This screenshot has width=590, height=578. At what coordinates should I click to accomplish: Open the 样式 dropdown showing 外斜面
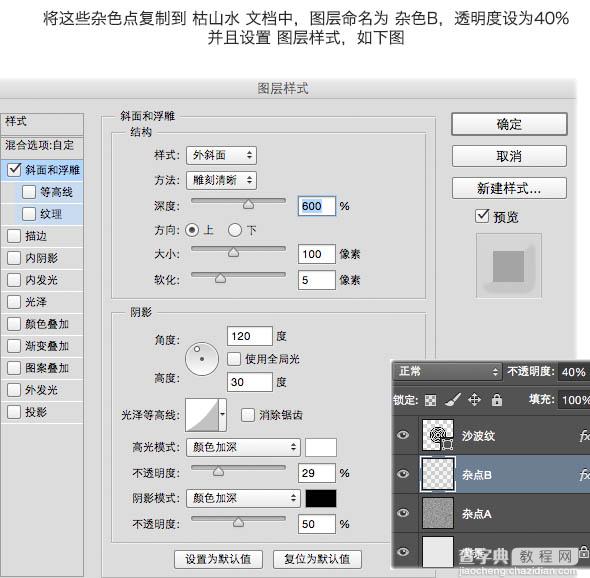221,155
